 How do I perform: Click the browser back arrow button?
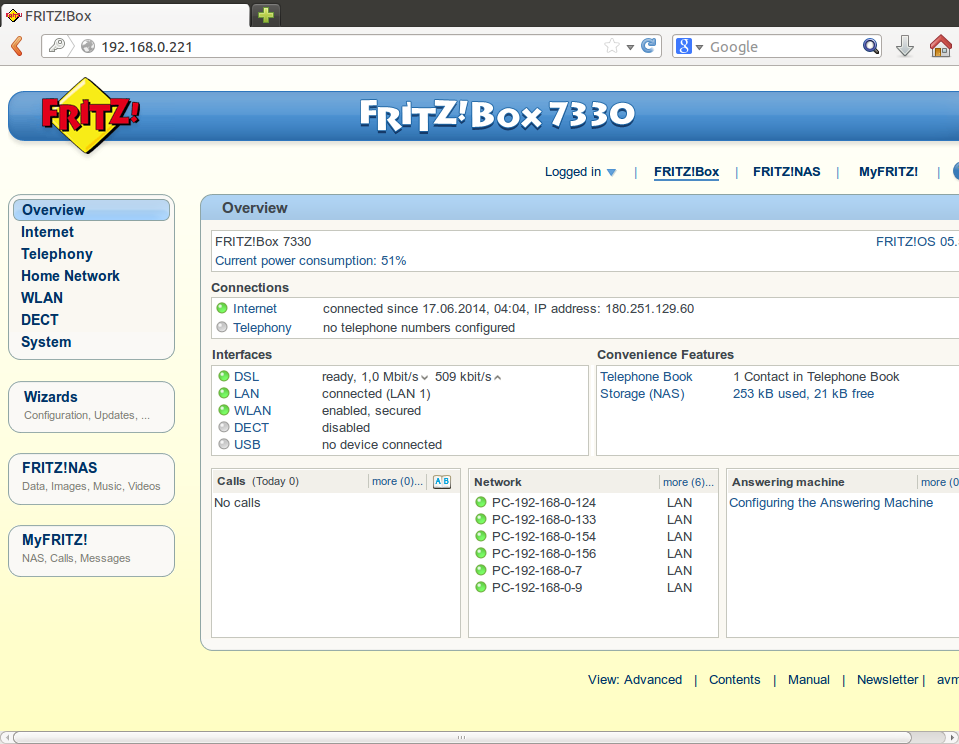coord(16,46)
